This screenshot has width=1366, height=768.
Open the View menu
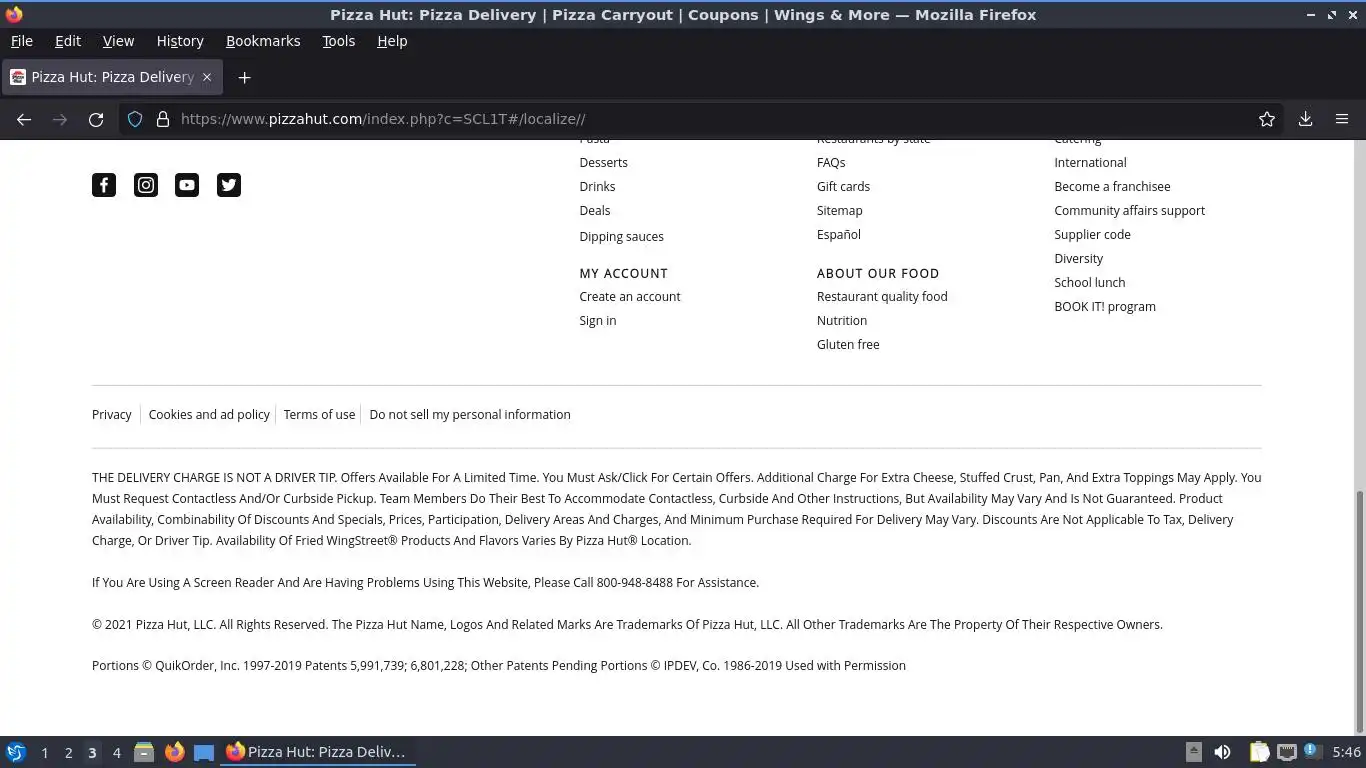(x=118, y=41)
